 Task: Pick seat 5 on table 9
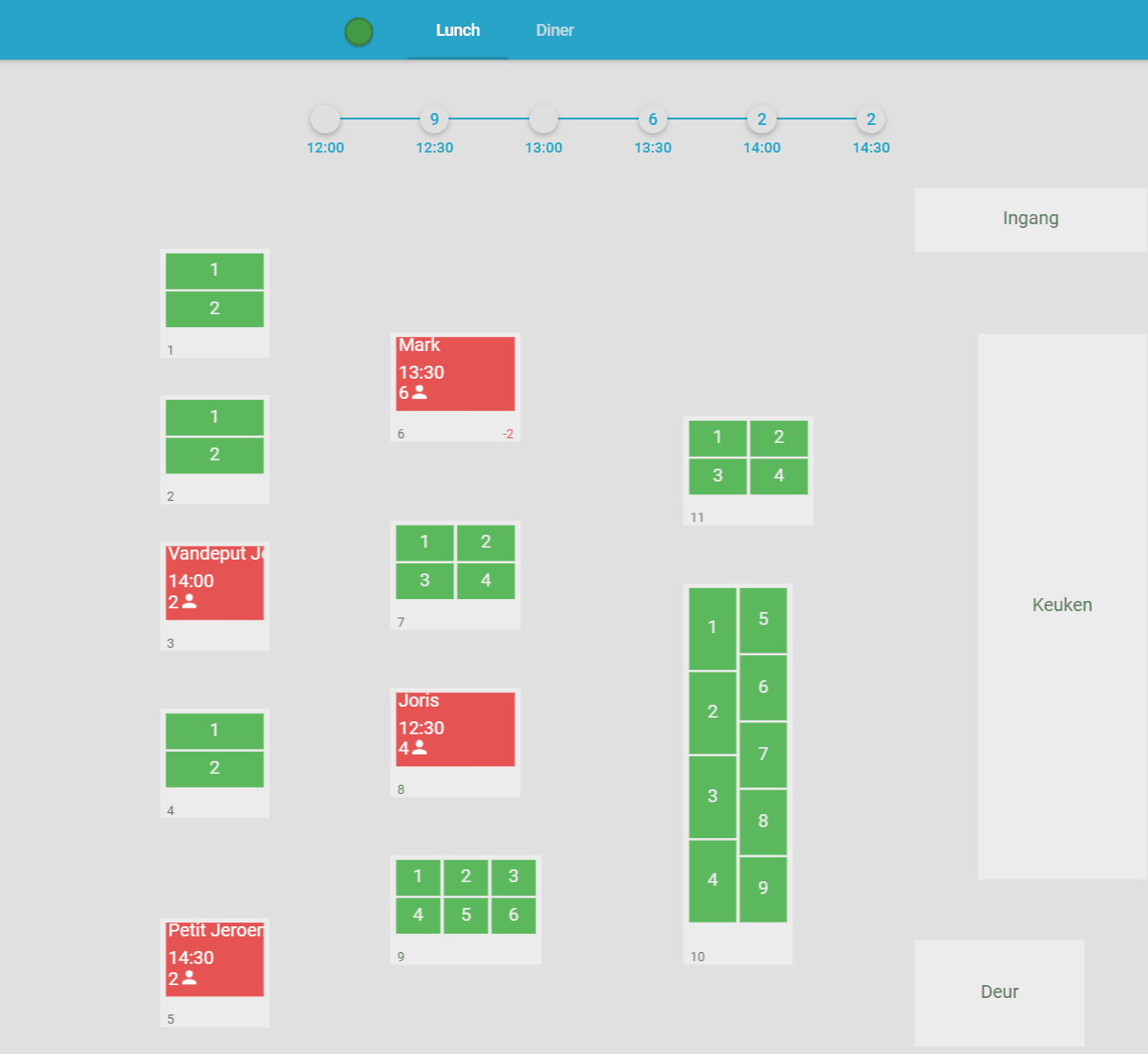(x=466, y=915)
